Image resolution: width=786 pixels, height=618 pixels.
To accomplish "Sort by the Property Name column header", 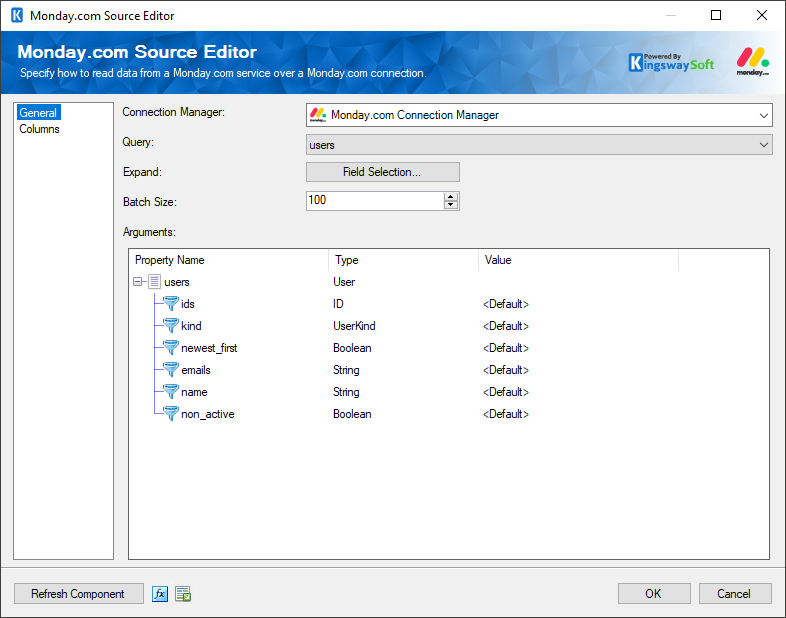I will tap(229, 260).
